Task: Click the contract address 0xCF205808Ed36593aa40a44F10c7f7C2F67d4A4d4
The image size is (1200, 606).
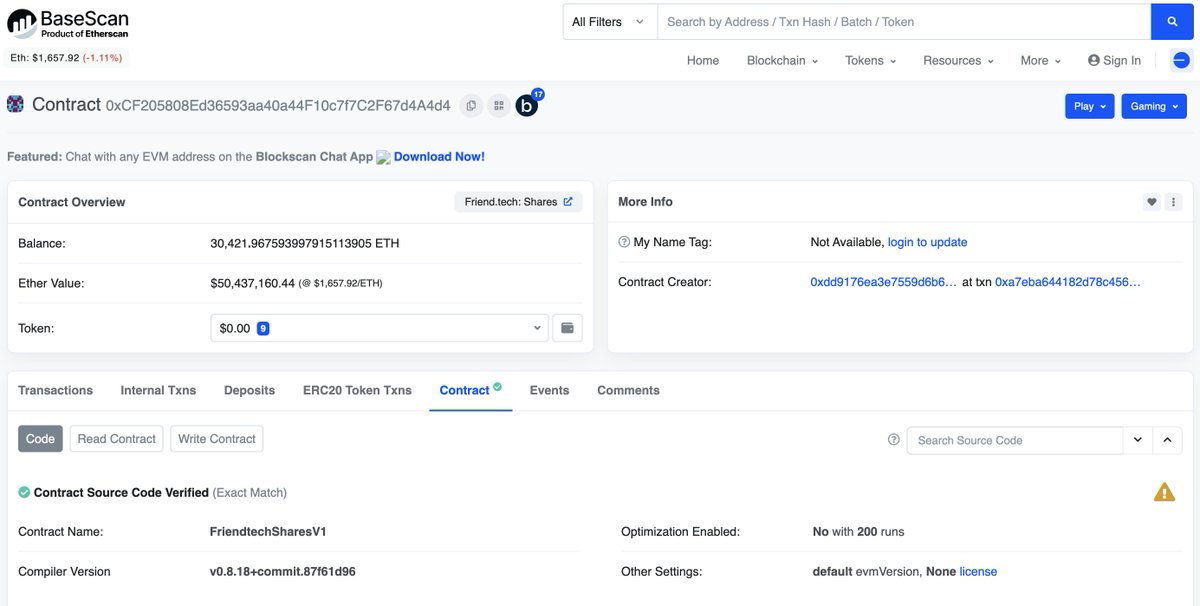Action: [x=278, y=105]
